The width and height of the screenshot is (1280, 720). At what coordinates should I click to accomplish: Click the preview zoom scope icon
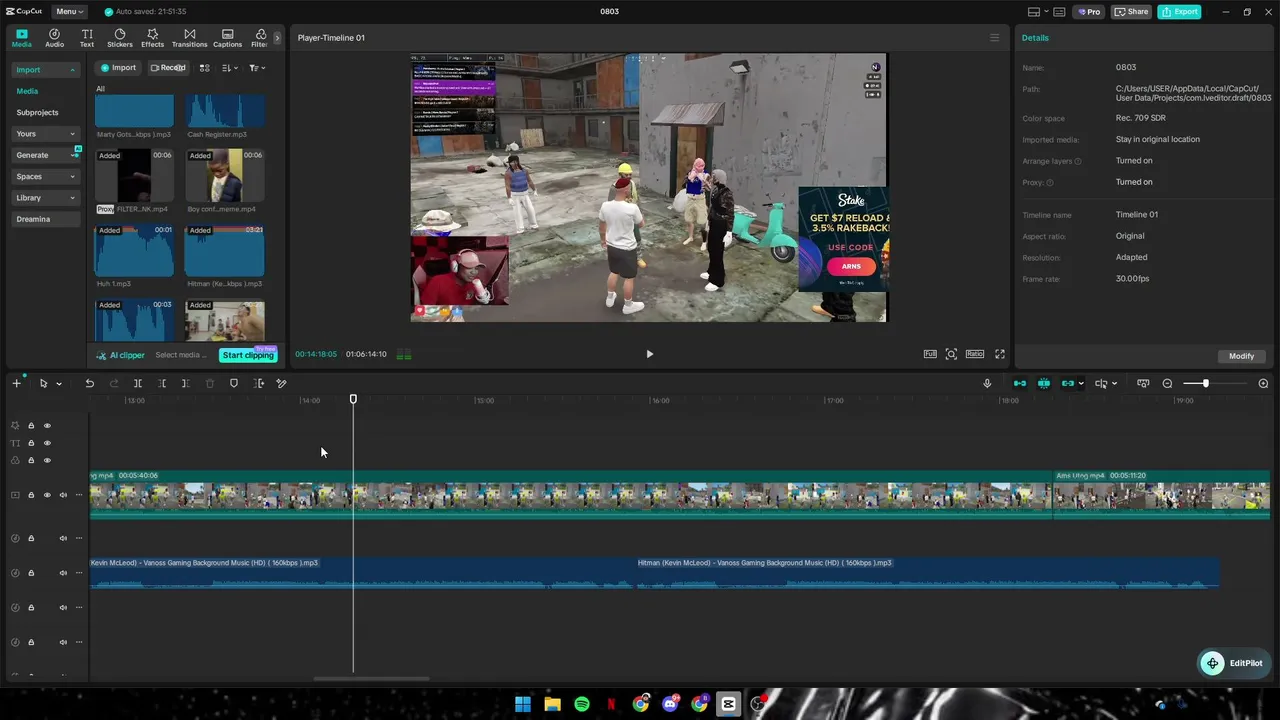951,354
